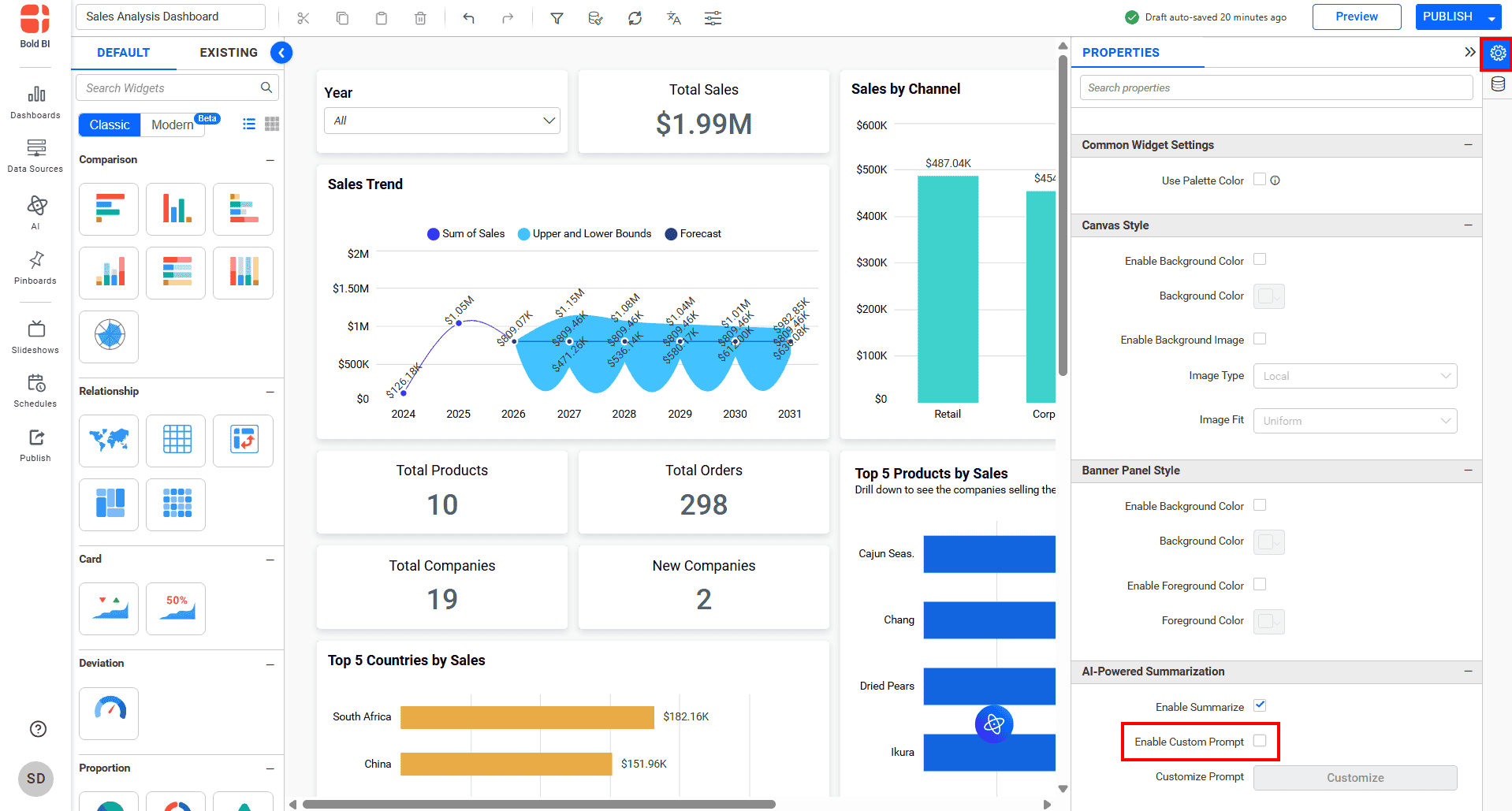Check Enable Custom Prompt checkbox
The image size is (1512, 811).
pyautogui.click(x=1260, y=741)
